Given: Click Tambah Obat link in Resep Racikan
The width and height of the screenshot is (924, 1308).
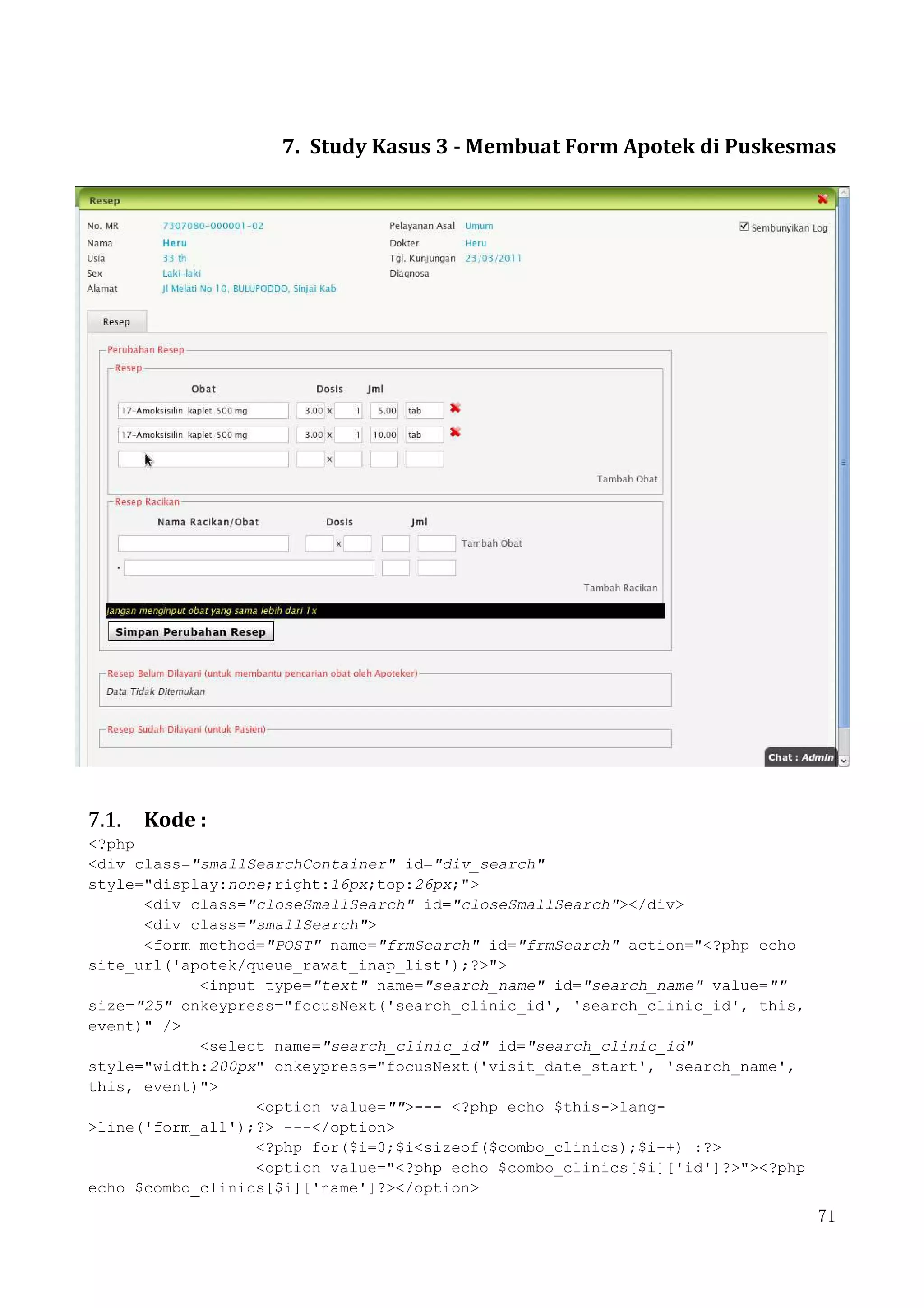Looking at the screenshot, I should 491,543.
